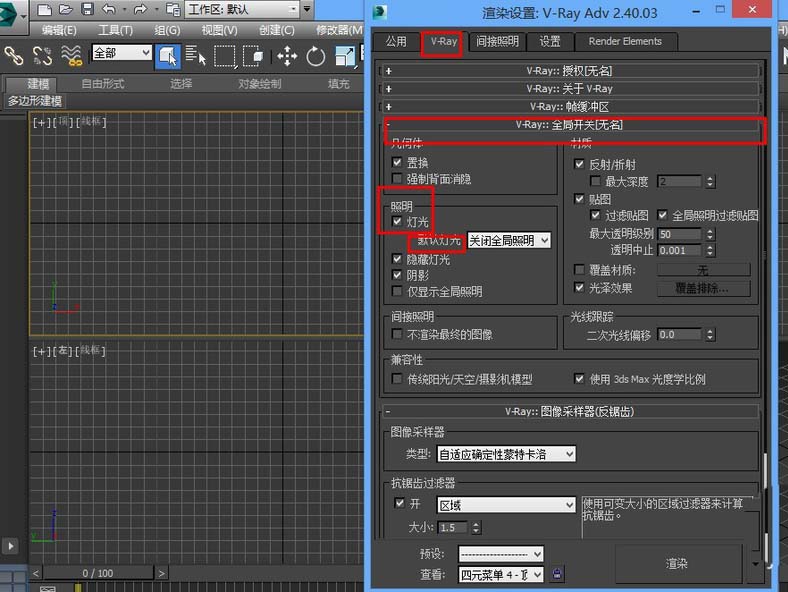Open the 默认灯光 关闭全局照明 dropdown
Image resolution: width=788 pixels, height=592 pixels.
[509, 241]
